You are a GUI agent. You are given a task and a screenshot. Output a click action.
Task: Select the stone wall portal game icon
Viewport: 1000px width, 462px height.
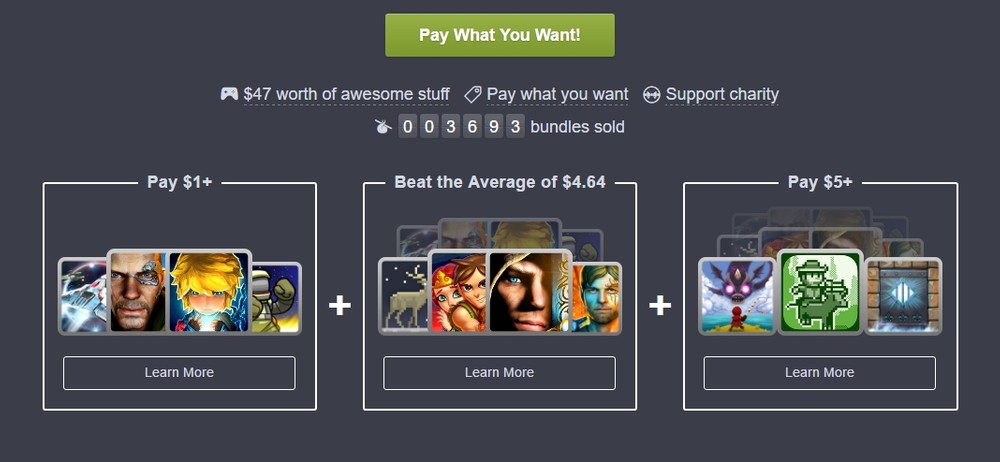903,296
